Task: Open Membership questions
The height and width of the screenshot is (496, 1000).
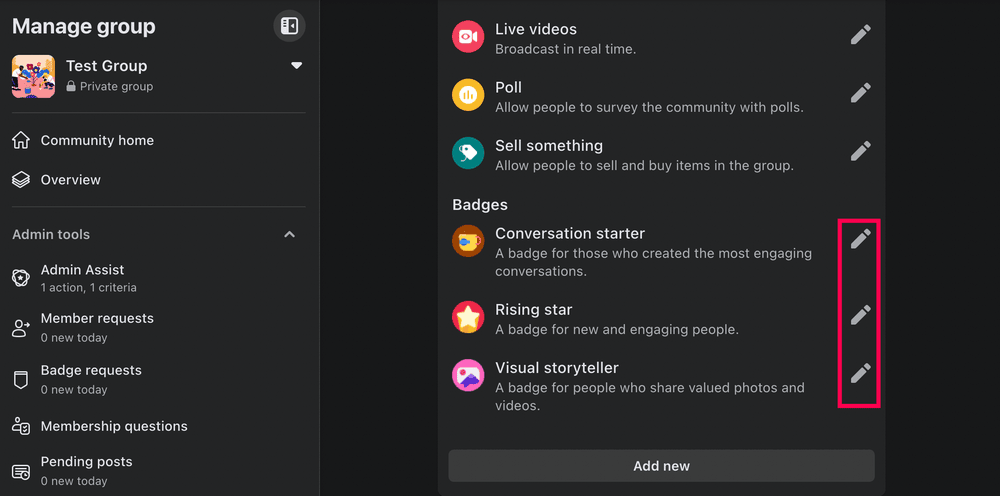Action: pos(114,426)
